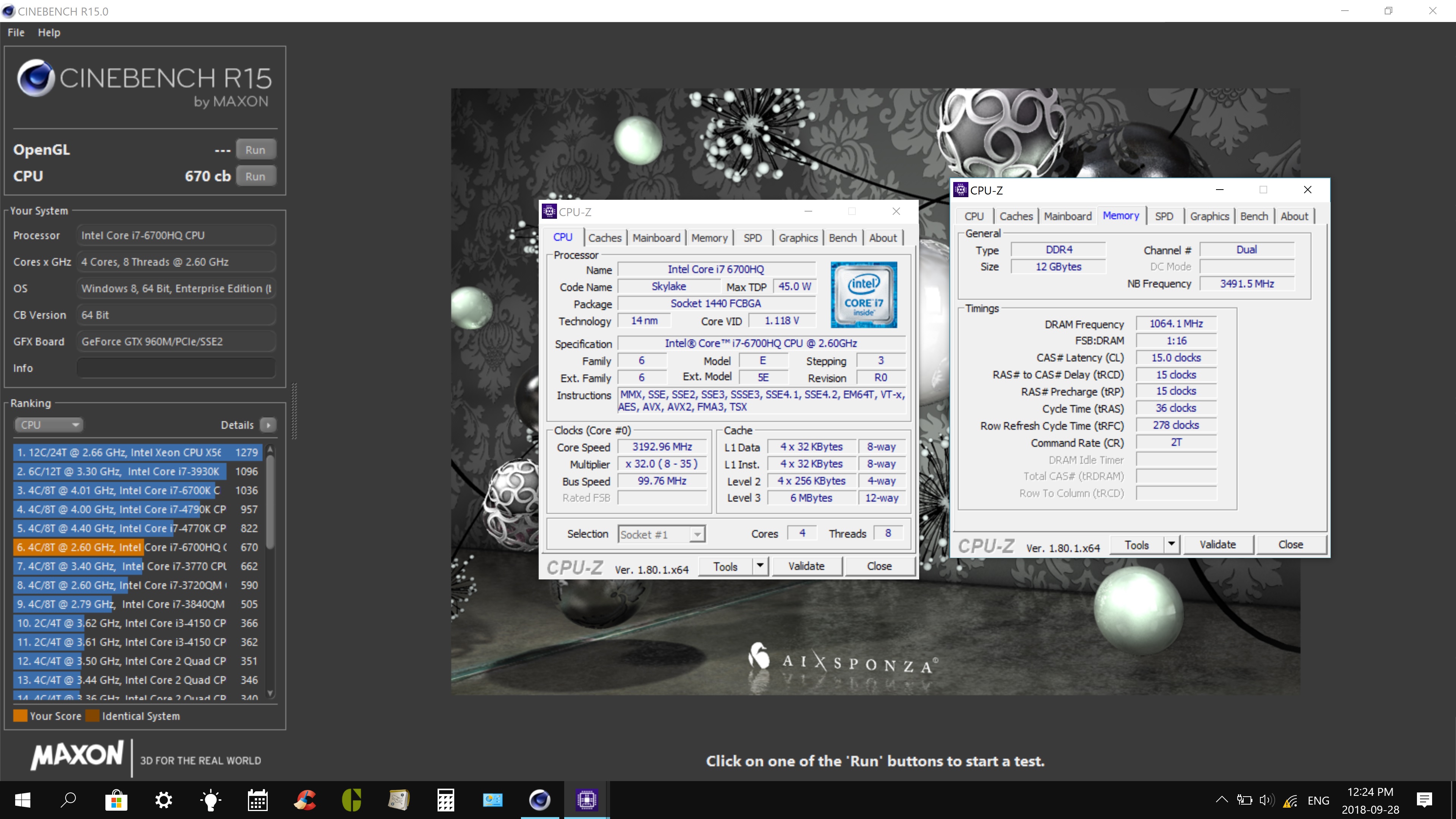The image size is (1456, 819).
Task: Show hidden system tray icons
Action: click(x=1221, y=800)
